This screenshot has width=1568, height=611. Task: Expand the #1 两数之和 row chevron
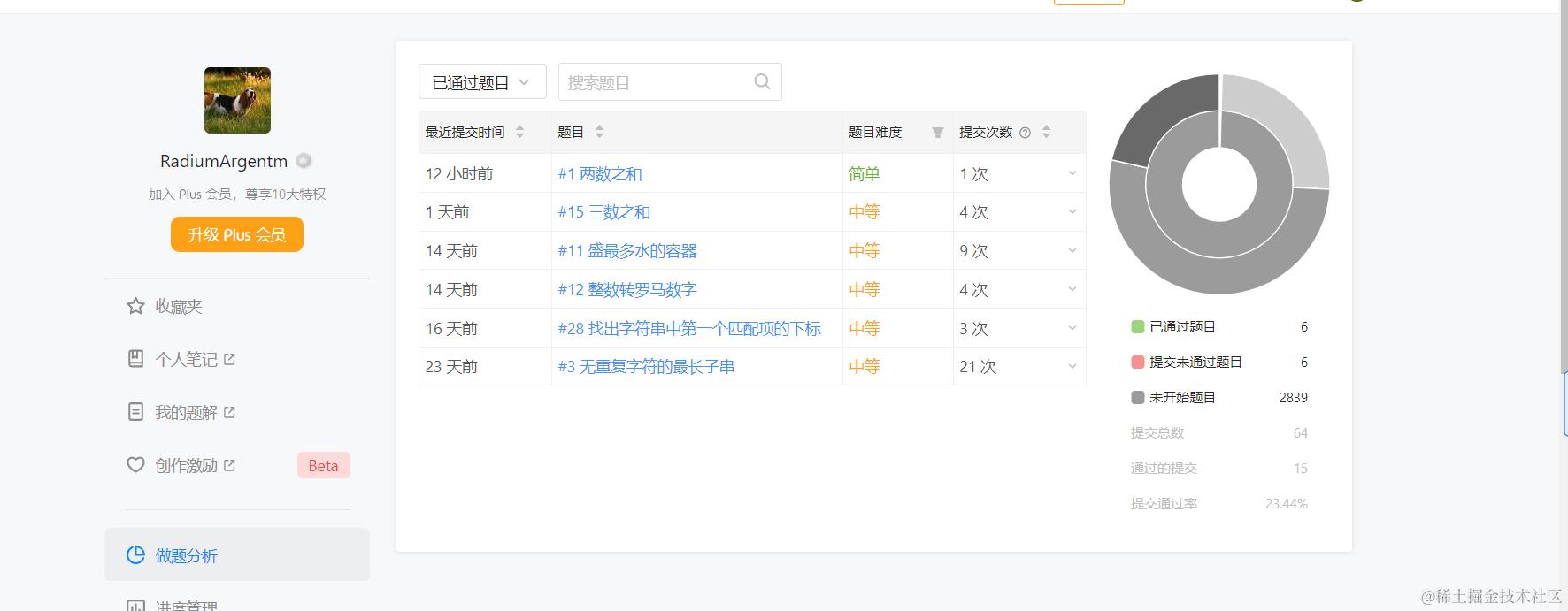click(x=1072, y=173)
